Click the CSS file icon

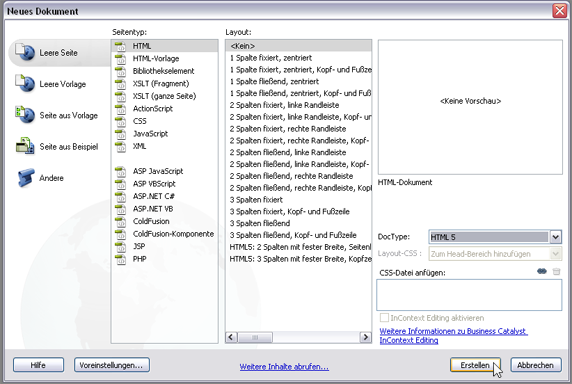[120, 121]
